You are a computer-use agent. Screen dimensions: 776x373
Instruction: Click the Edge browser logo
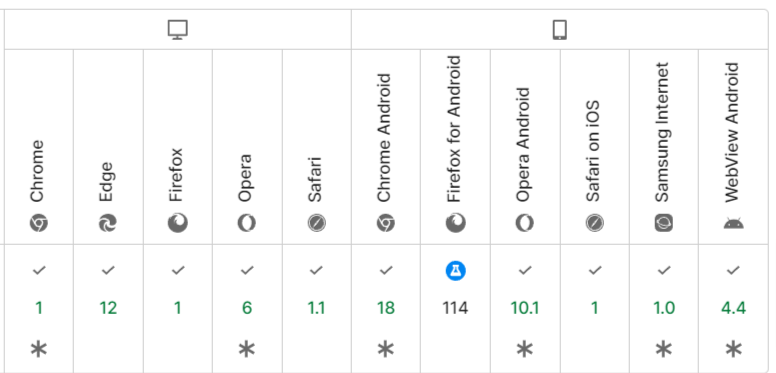[x=108, y=224]
